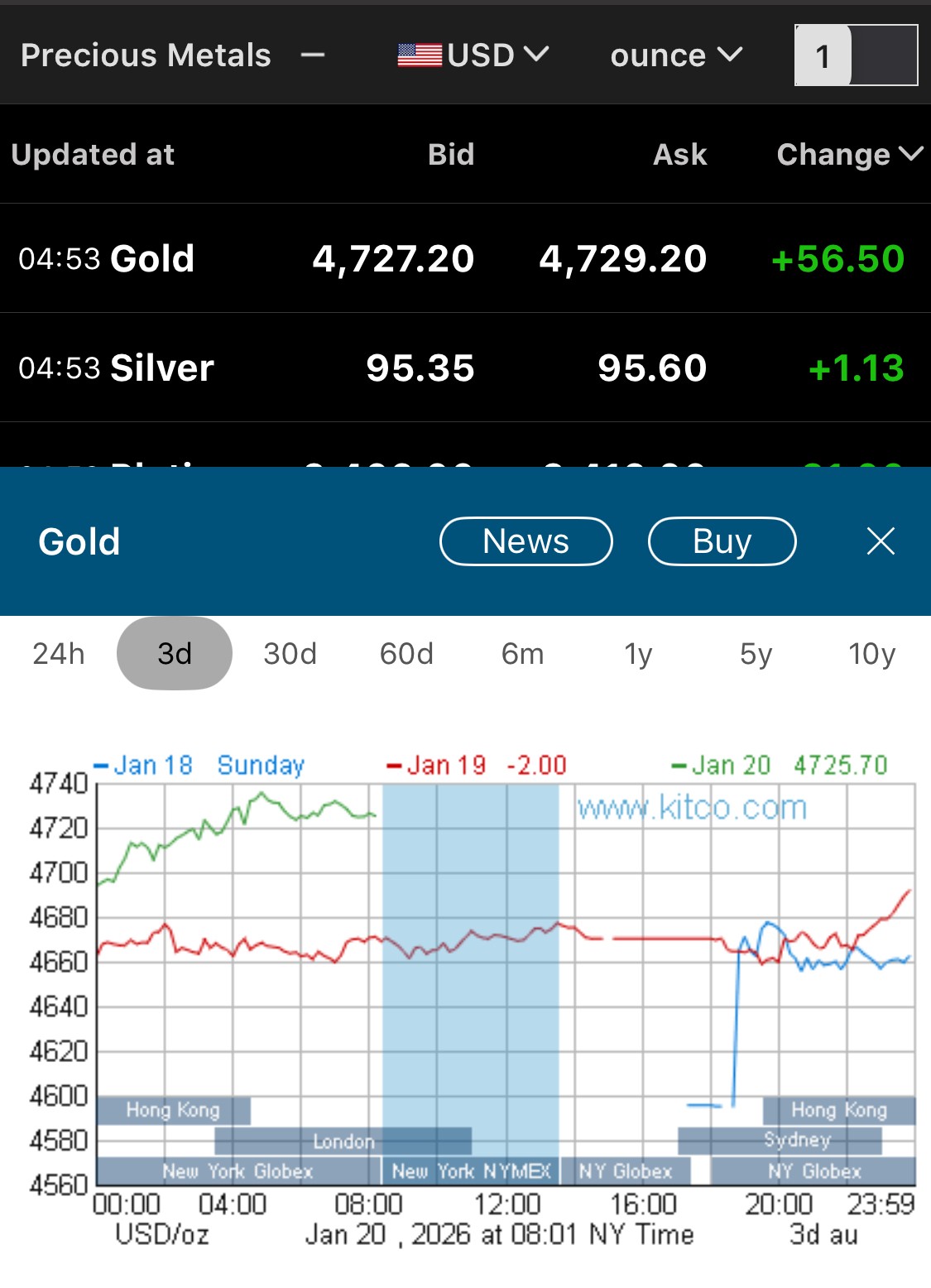Screen dimensions: 931x1288
Task: Tap the www.kitco.com chart watermark
Action: point(692,807)
